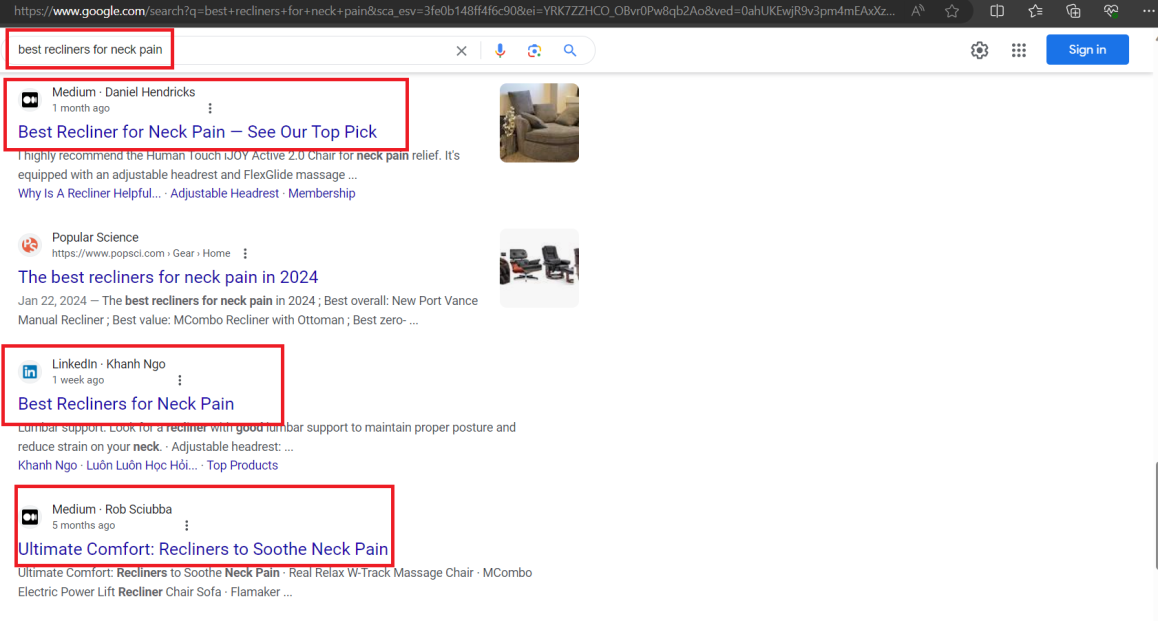Add page to favorites with star icon

point(952,11)
